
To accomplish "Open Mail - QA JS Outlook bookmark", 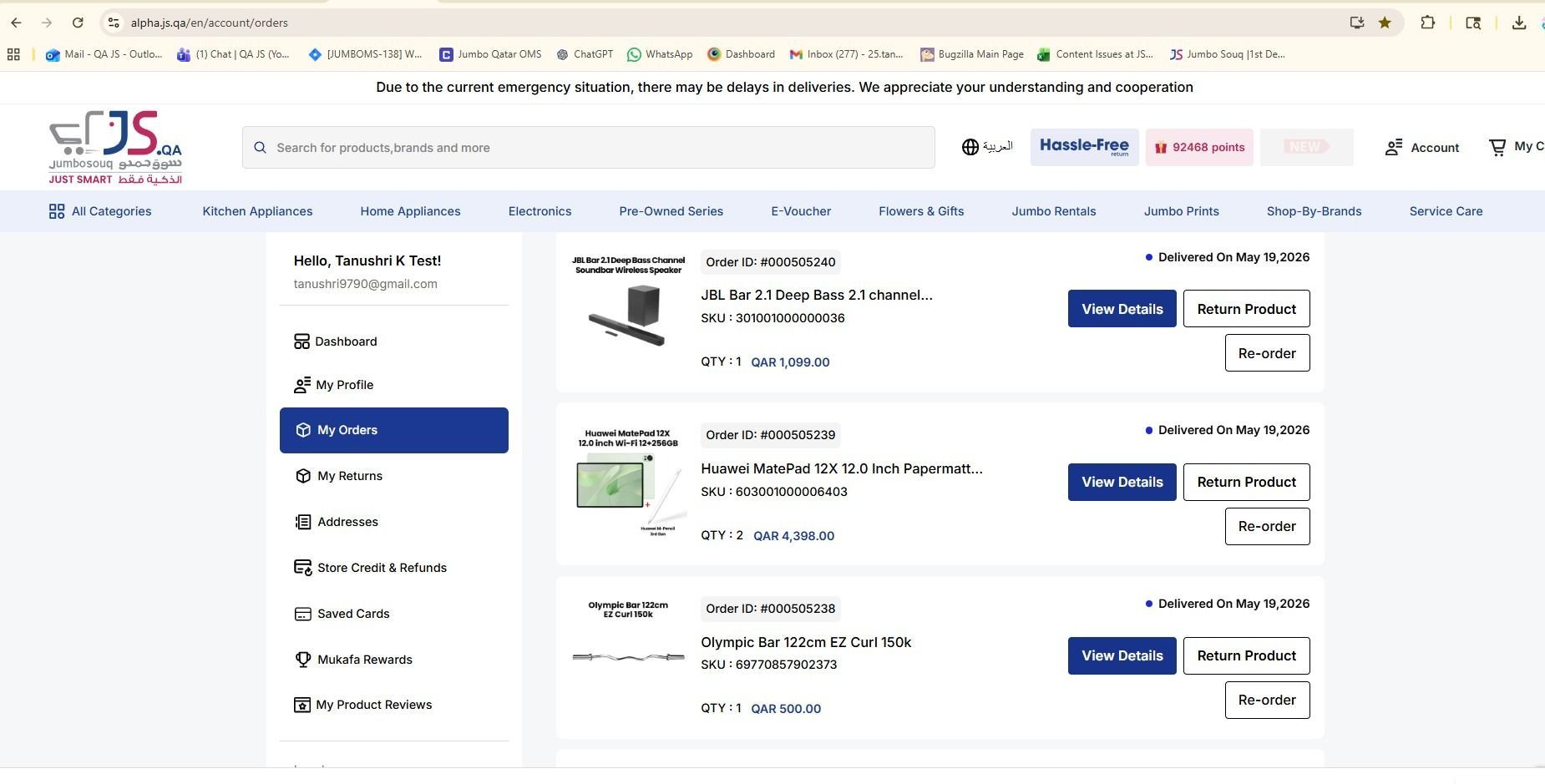I will click(x=104, y=54).
